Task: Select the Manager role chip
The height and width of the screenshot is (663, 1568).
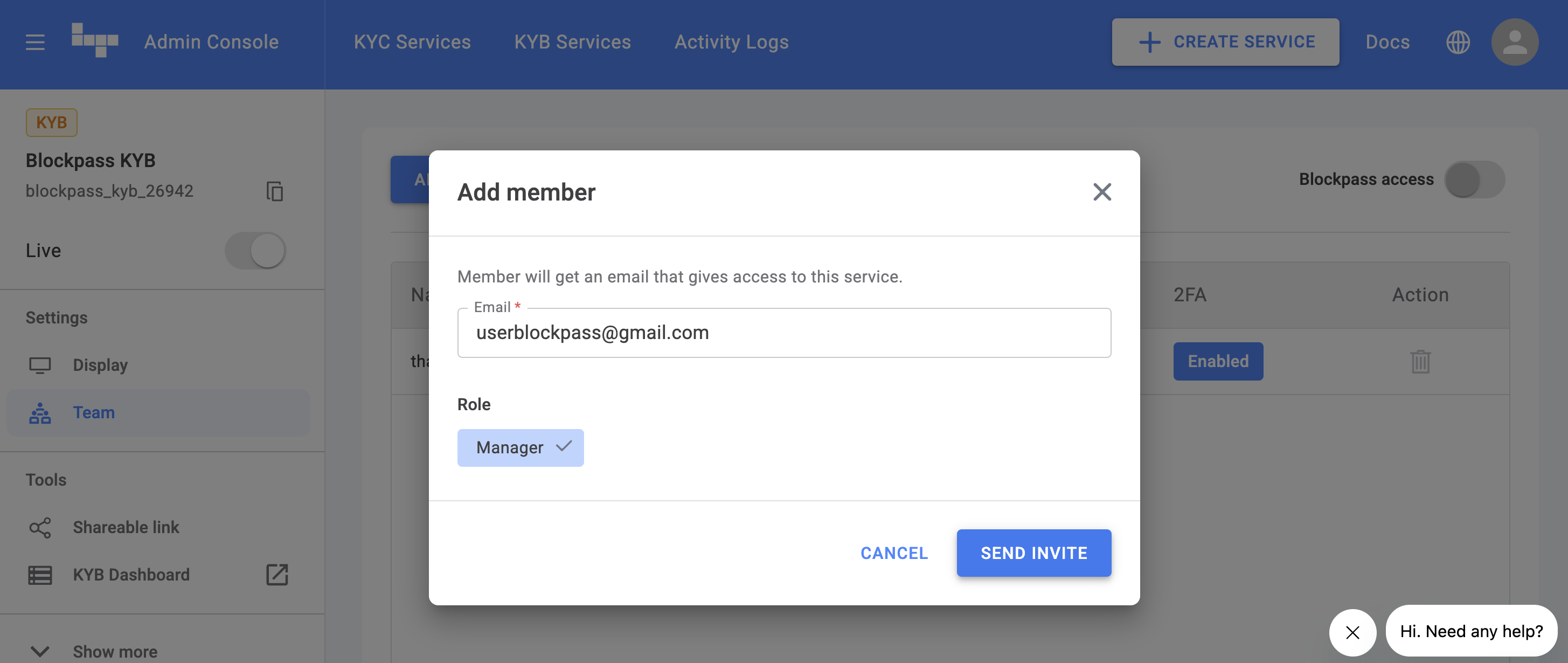Action: point(521,447)
